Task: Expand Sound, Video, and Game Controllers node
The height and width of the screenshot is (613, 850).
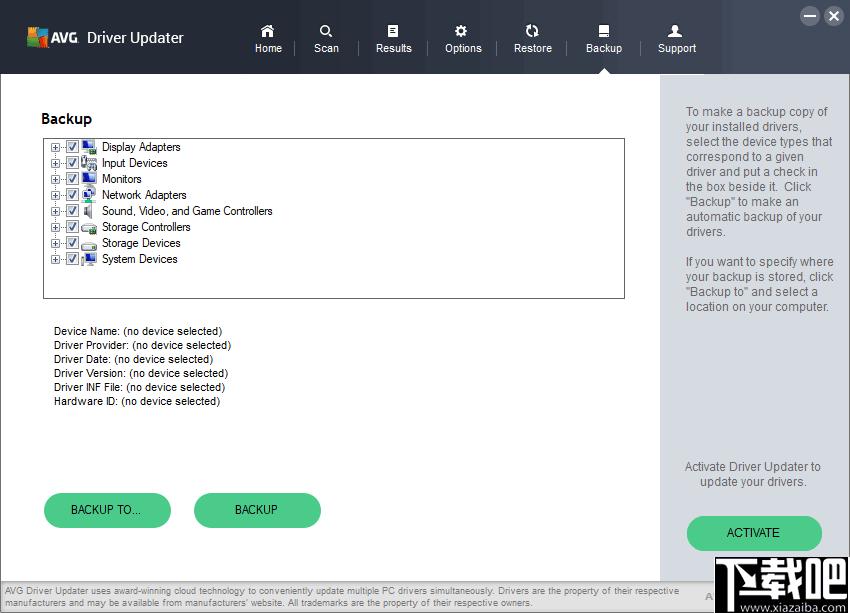Action: [x=55, y=211]
